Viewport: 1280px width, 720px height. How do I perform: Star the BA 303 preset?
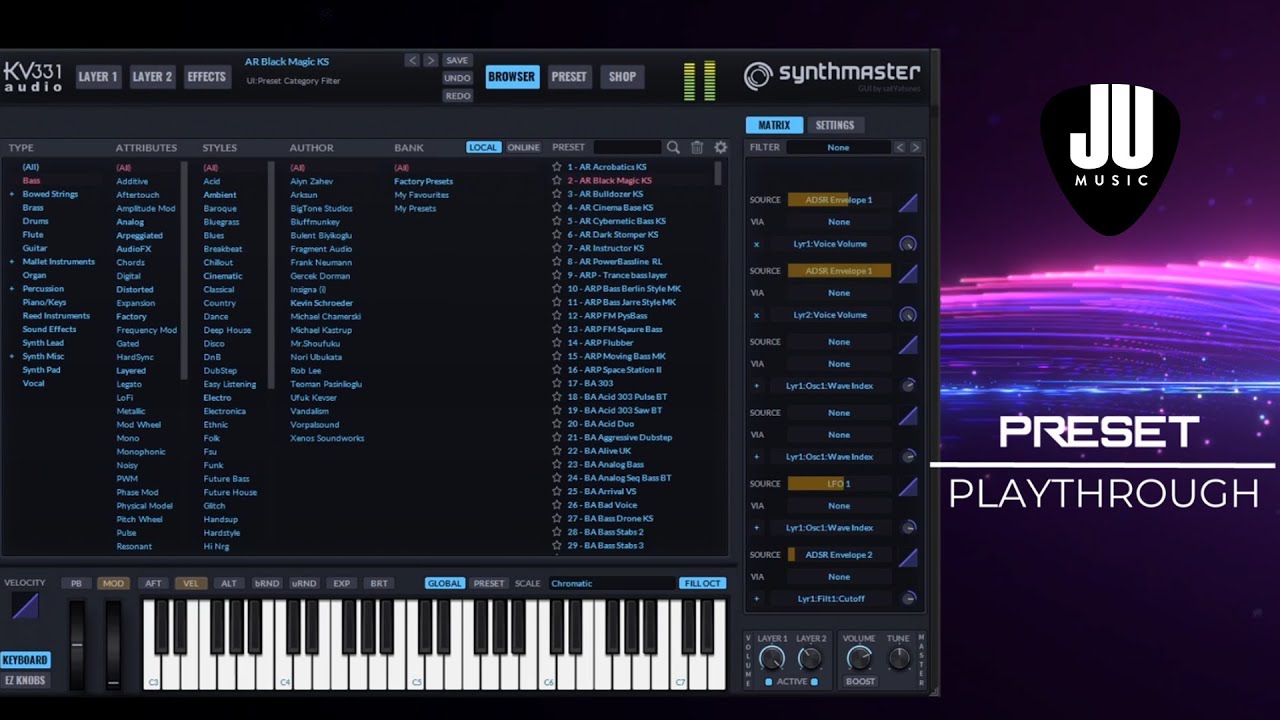pyautogui.click(x=558, y=383)
